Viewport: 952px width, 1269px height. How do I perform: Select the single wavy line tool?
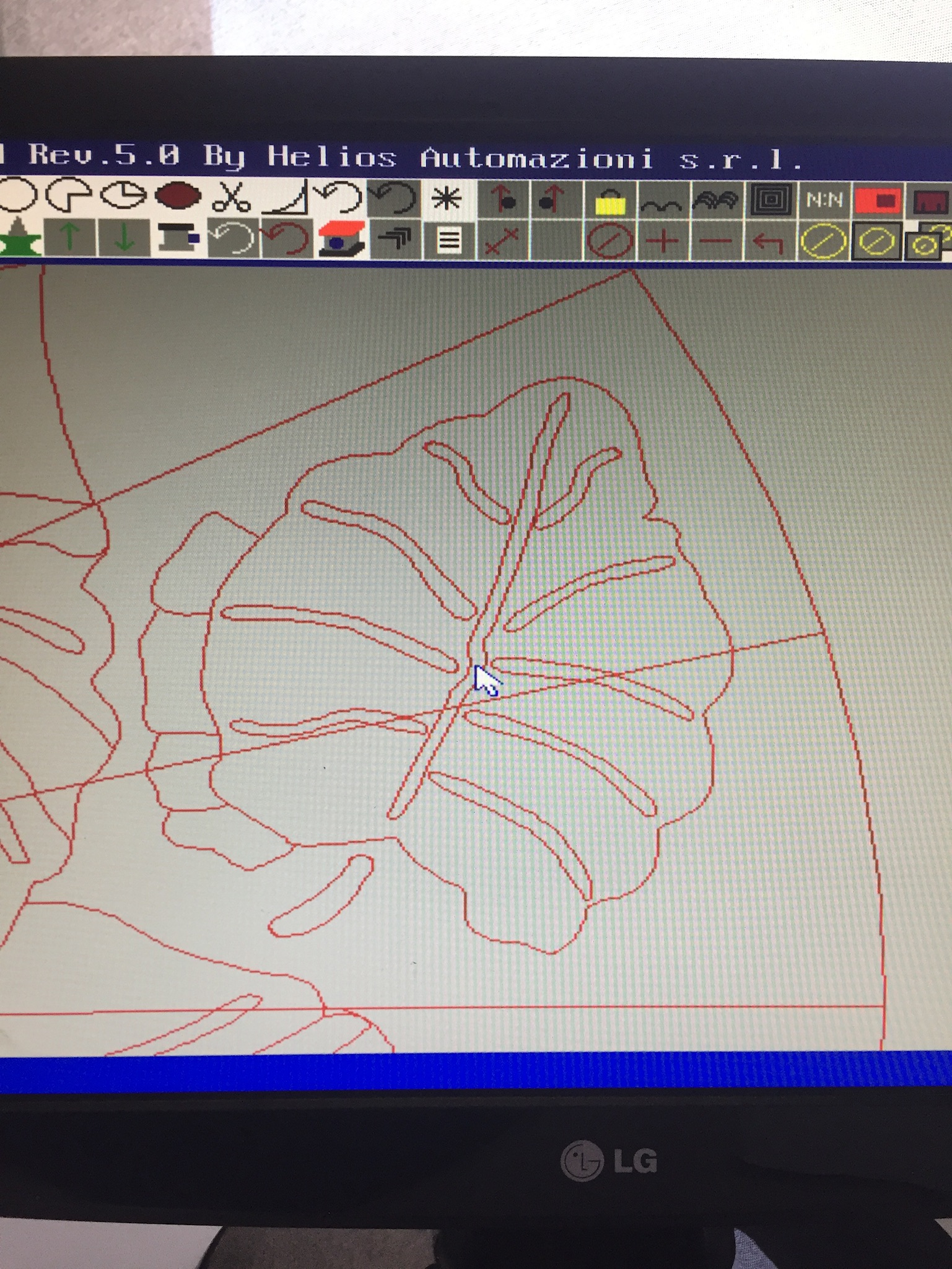click(662, 201)
